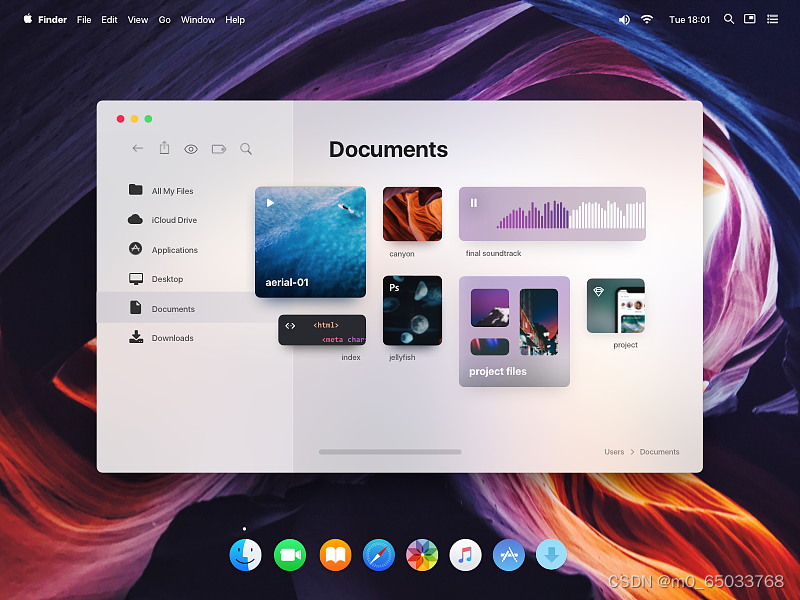Image resolution: width=800 pixels, height=600 pixels.
Task: Open FaceTime from the Dock
Action: pos(290,555)
